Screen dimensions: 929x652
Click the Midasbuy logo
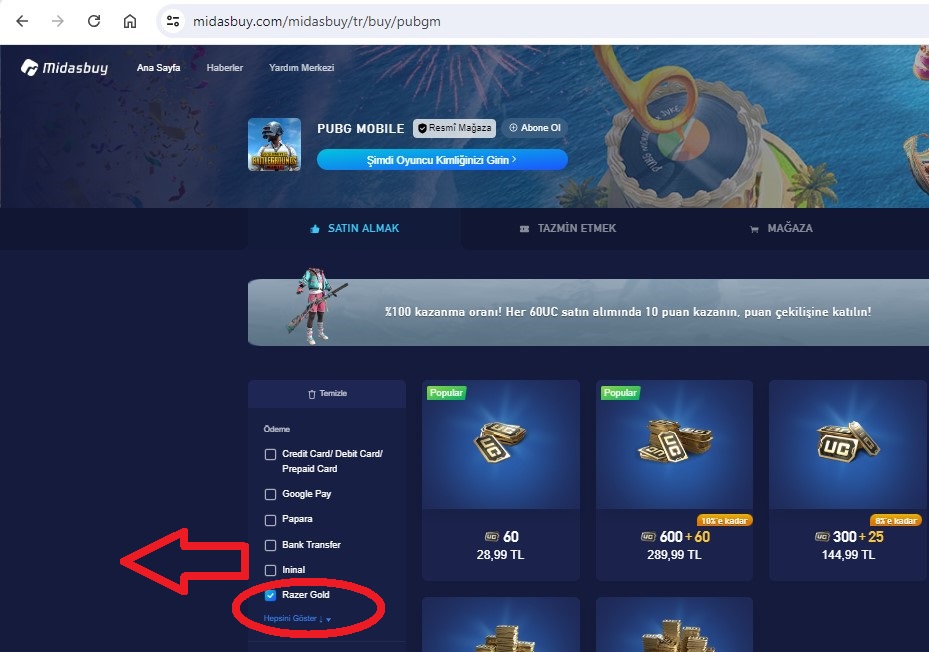coord(65,68)
